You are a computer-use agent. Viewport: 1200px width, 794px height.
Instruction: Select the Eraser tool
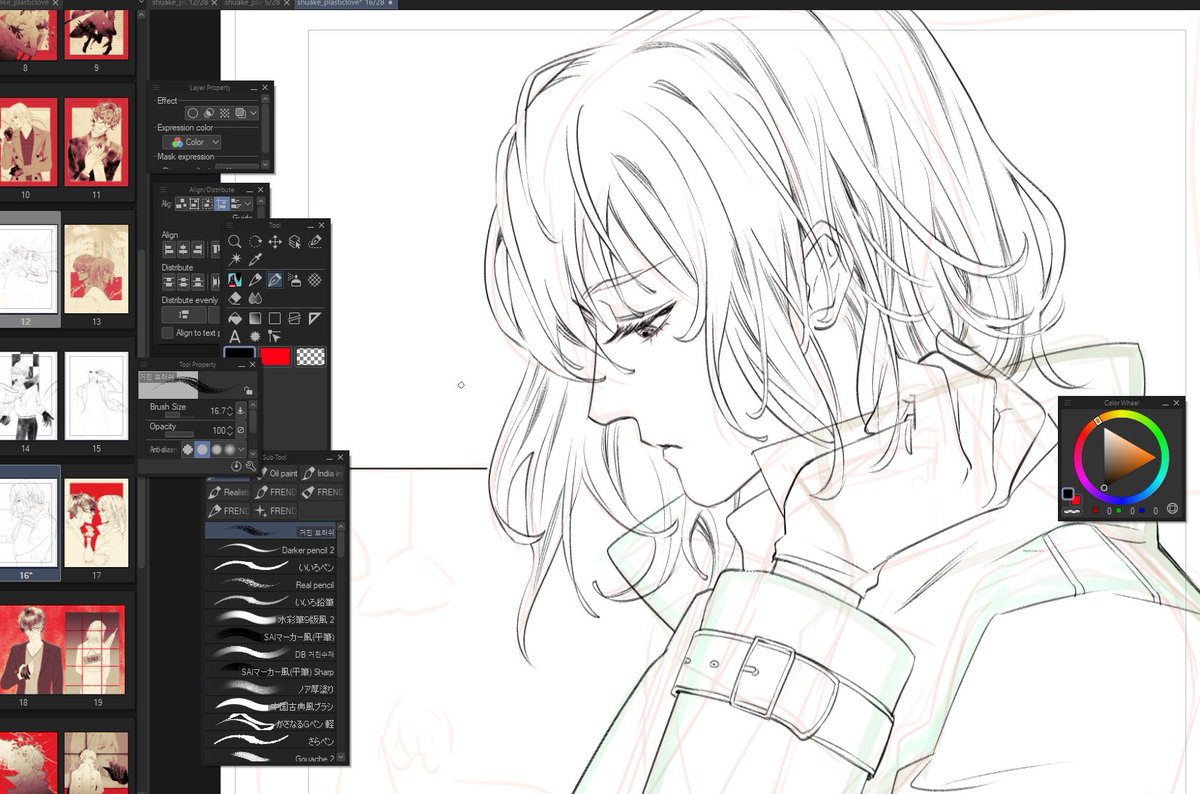coord(234,298)
